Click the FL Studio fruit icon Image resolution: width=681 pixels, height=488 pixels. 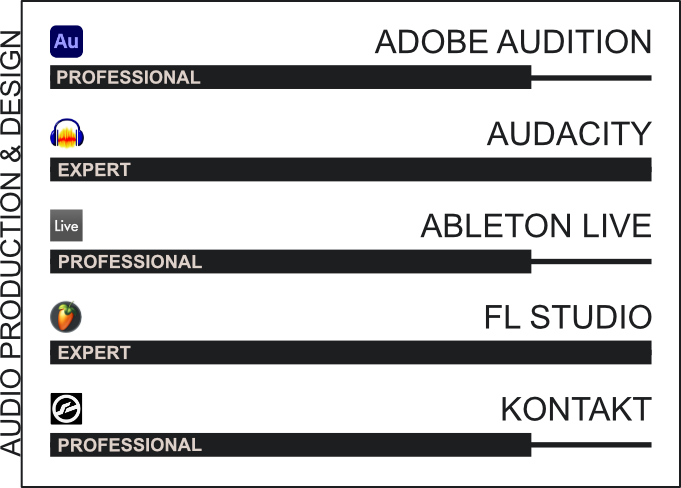(66, 317)
